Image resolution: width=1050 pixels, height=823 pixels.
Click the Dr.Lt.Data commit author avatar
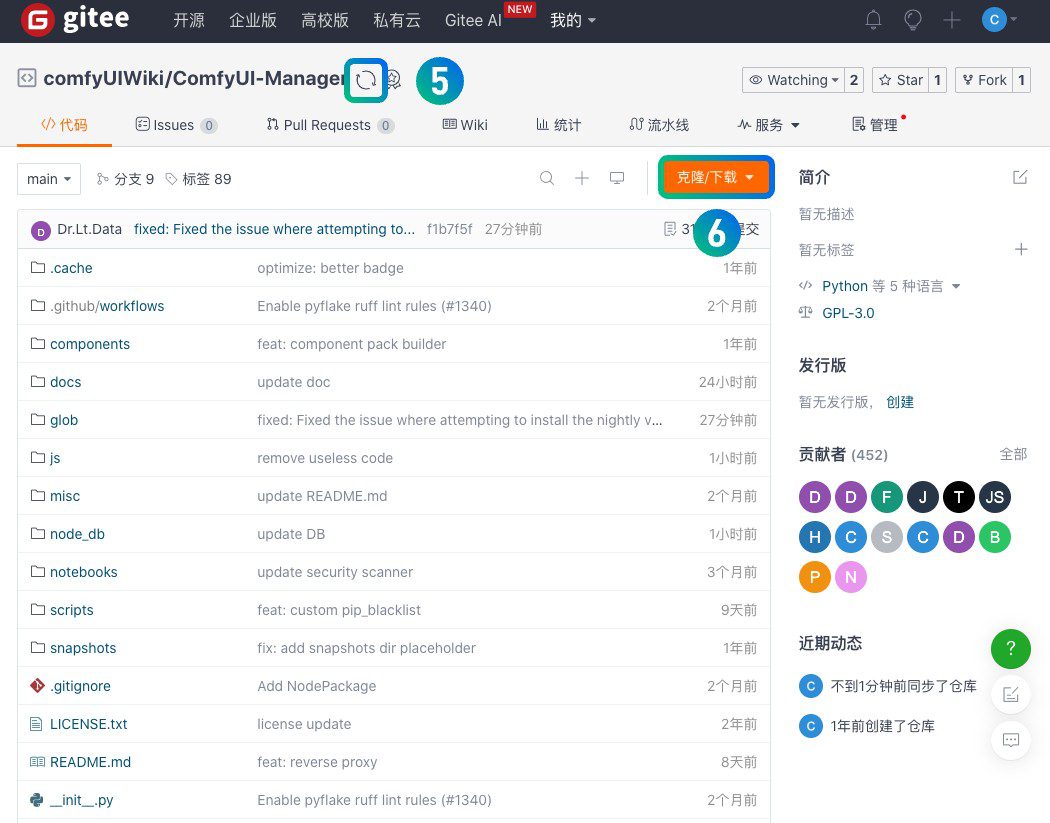(x=41, y=231)
